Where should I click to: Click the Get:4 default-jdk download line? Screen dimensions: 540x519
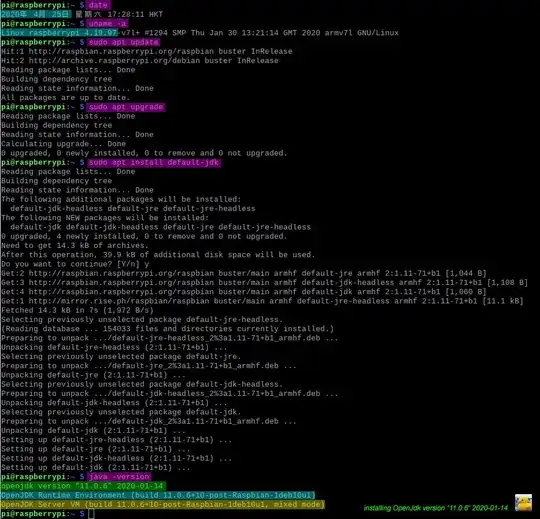pos(244,292)
